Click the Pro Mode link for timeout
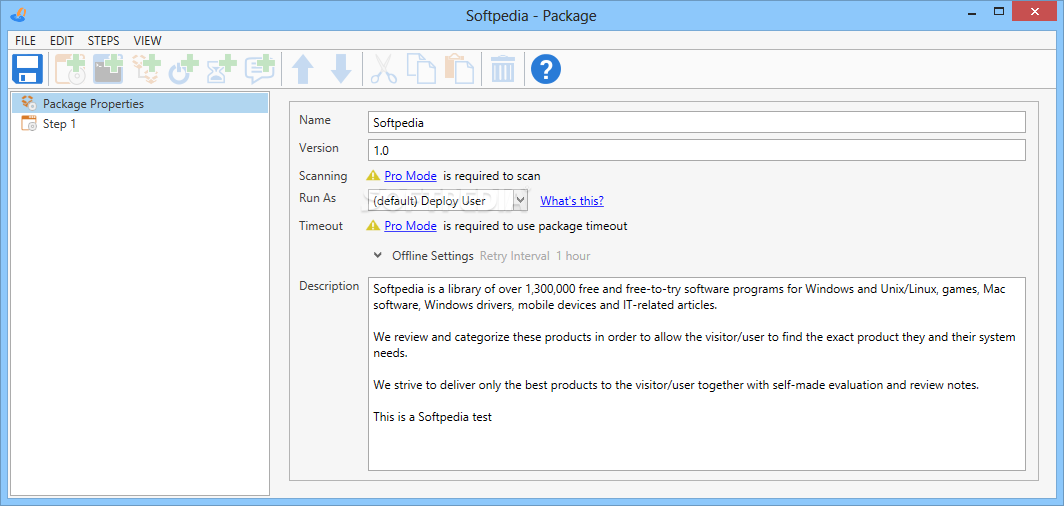Screen dimensions: 1064x506 (410, 226)
